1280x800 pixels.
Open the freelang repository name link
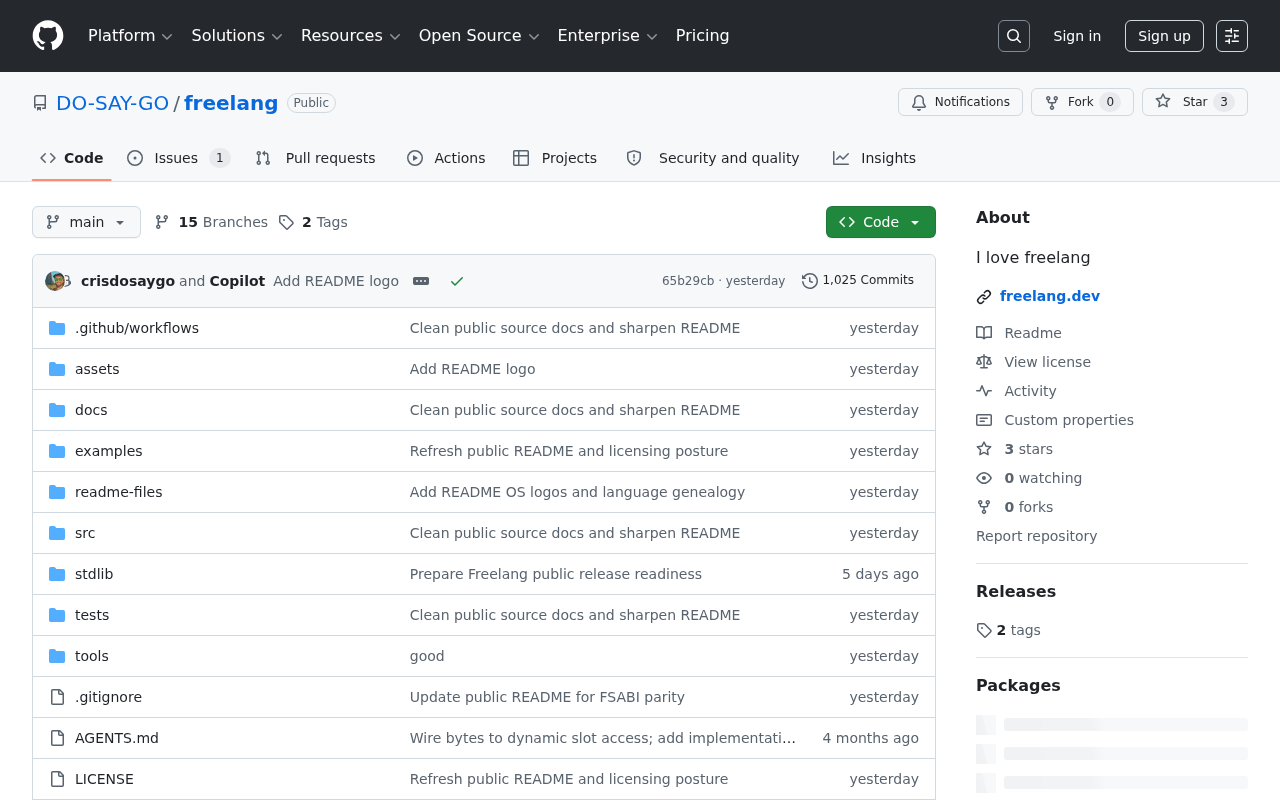click(231, 103)
